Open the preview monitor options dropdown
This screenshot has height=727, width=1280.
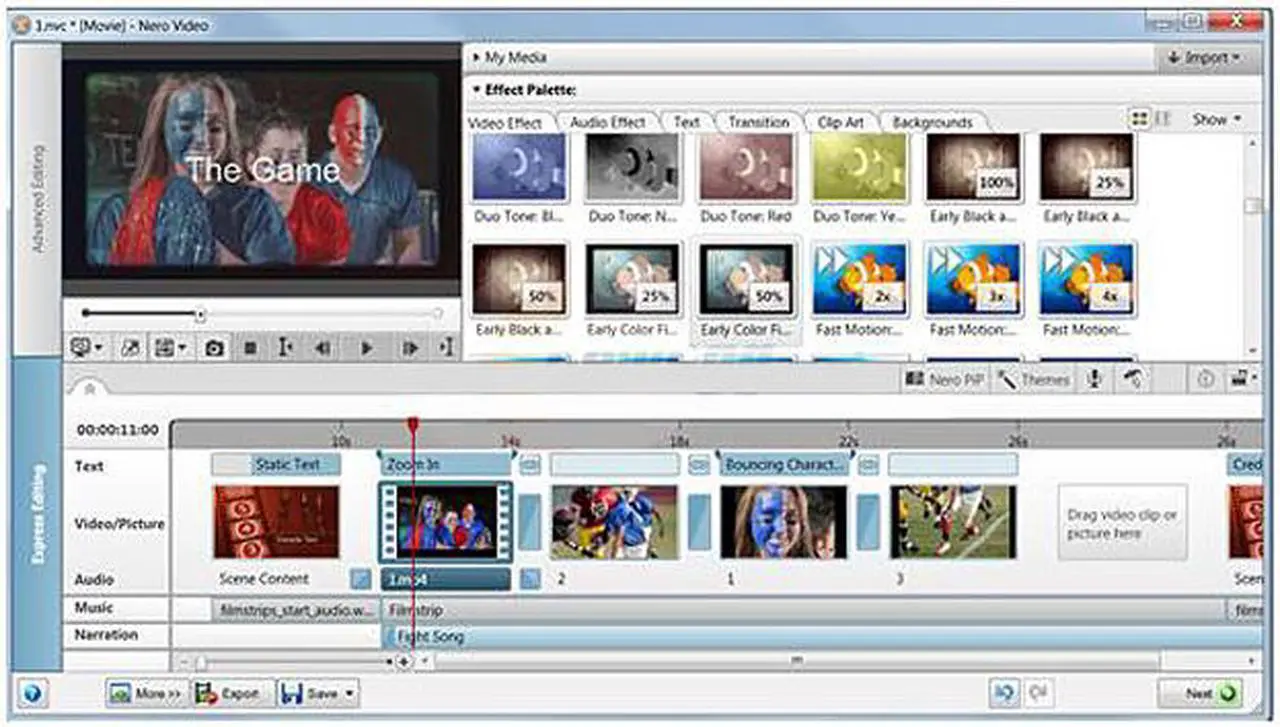click(x=85, y=348)
